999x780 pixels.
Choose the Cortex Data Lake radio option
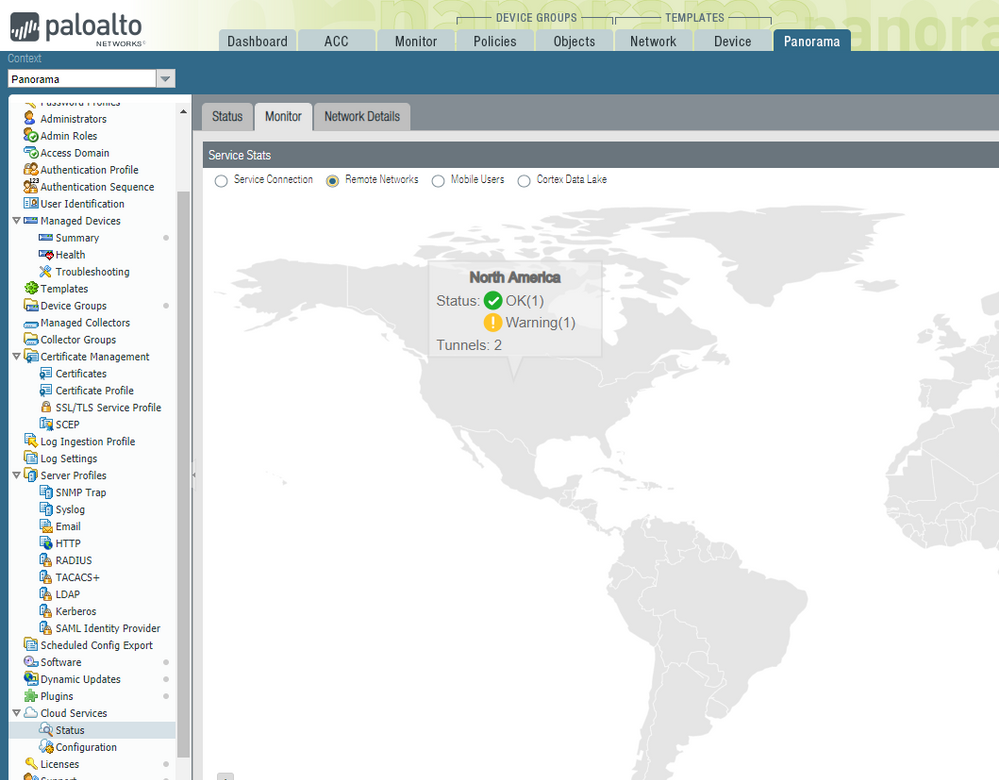pyautogui.click(x=524, y=181)
